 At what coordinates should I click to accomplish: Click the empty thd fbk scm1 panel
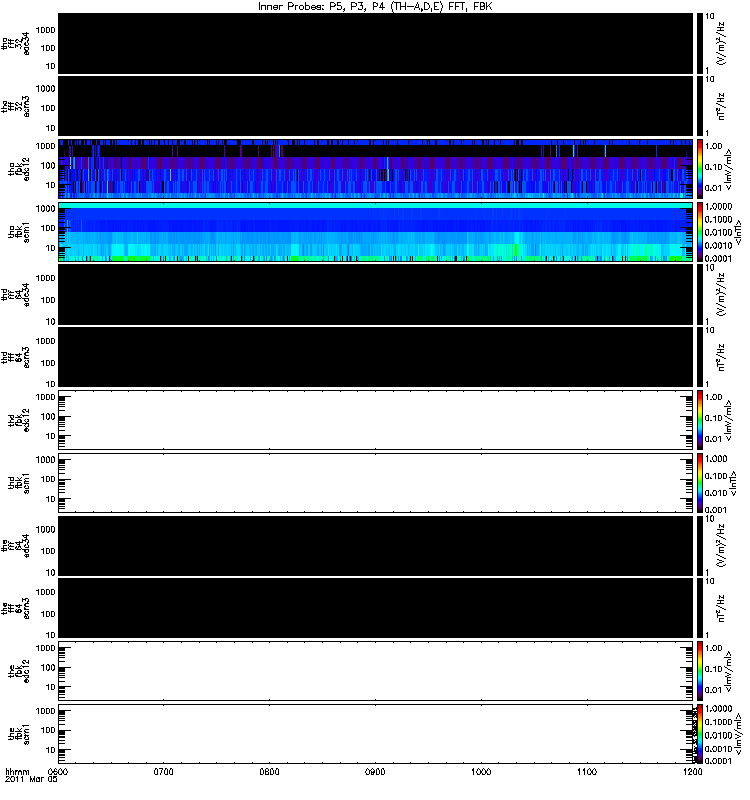coord(376,483)
